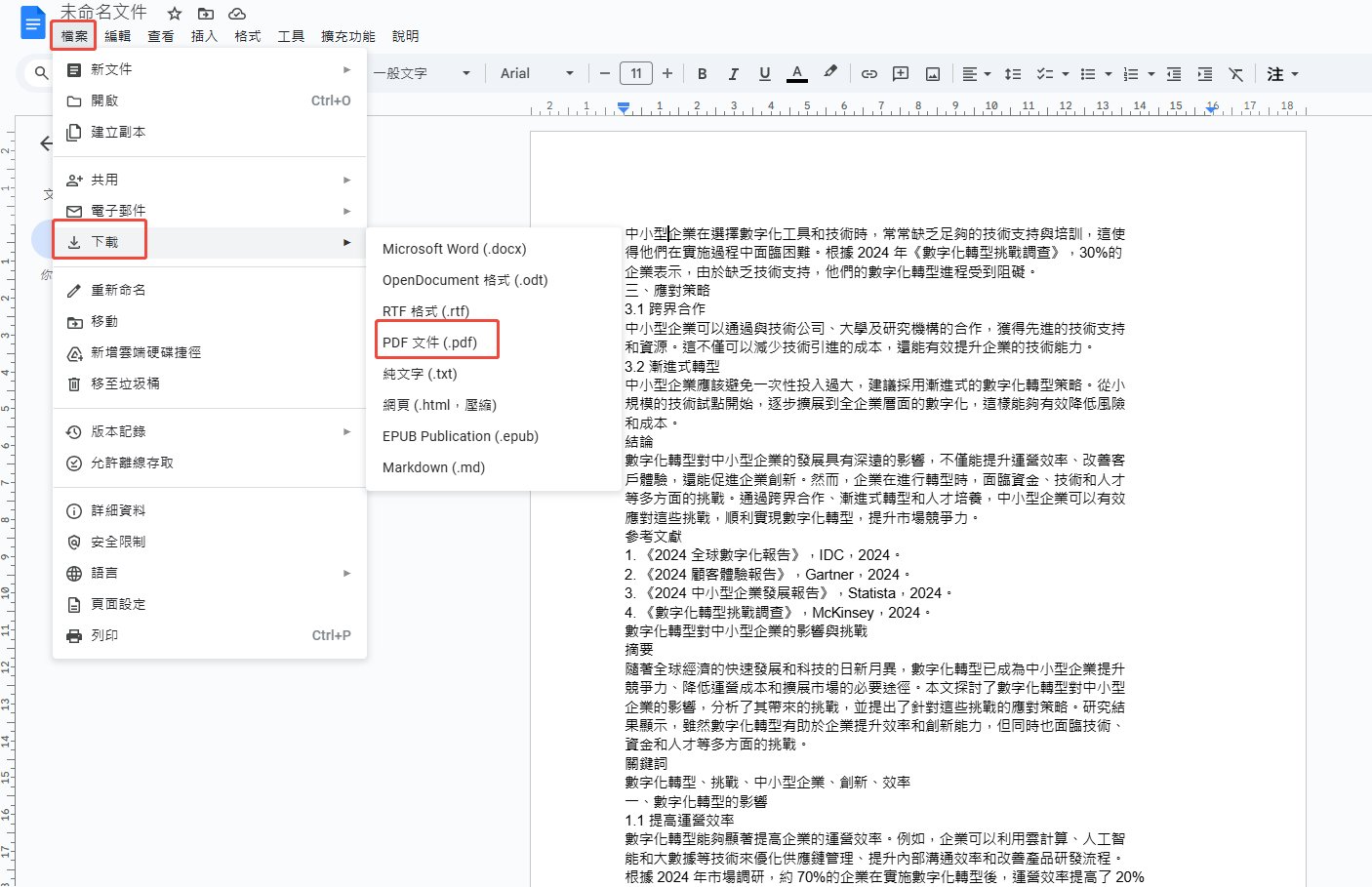This screenshot has height=887, width=1372.
Task: Click the add comment icon
Action: 901,74
